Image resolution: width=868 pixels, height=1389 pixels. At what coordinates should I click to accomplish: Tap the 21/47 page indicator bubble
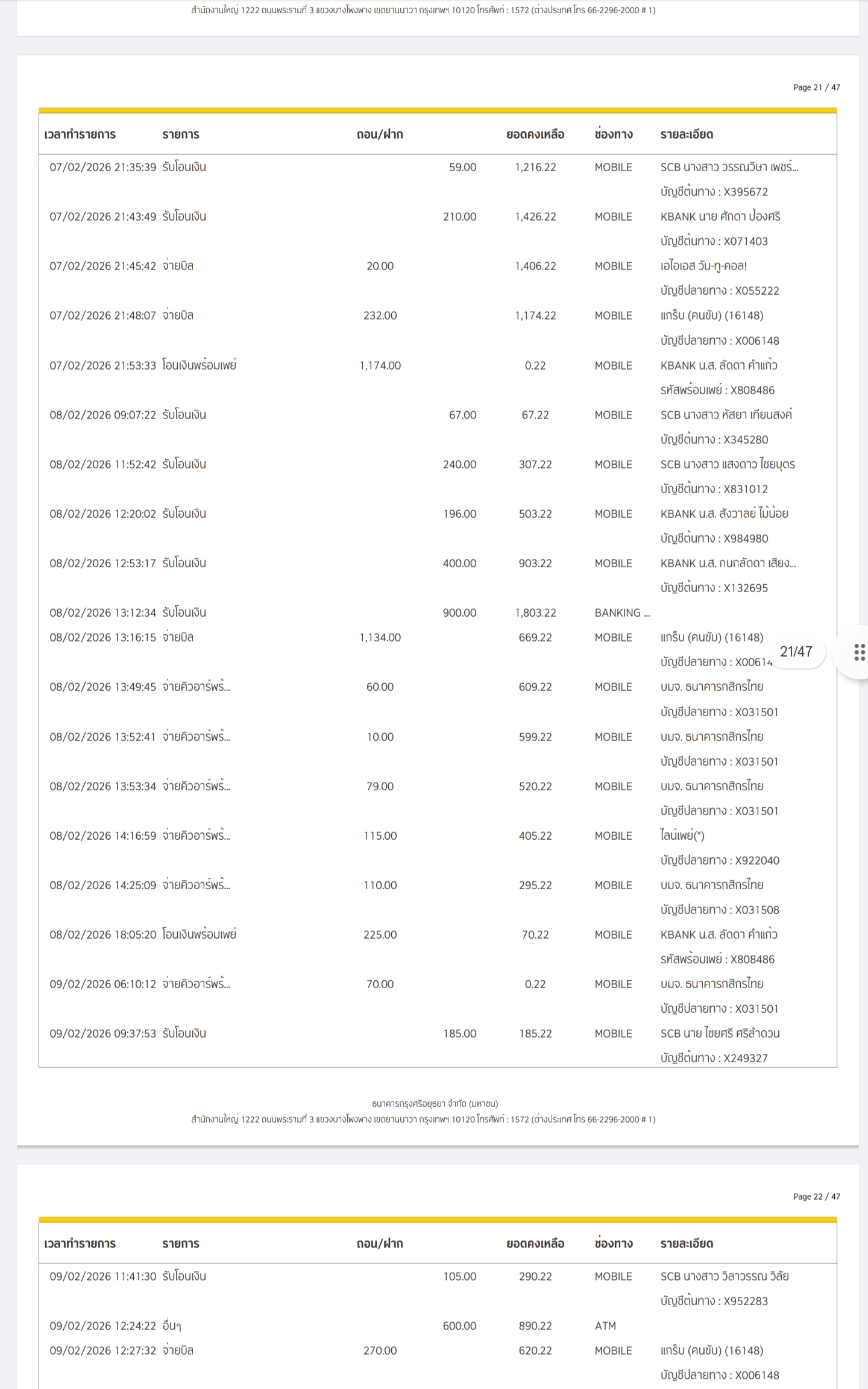(x=796, y=652)
